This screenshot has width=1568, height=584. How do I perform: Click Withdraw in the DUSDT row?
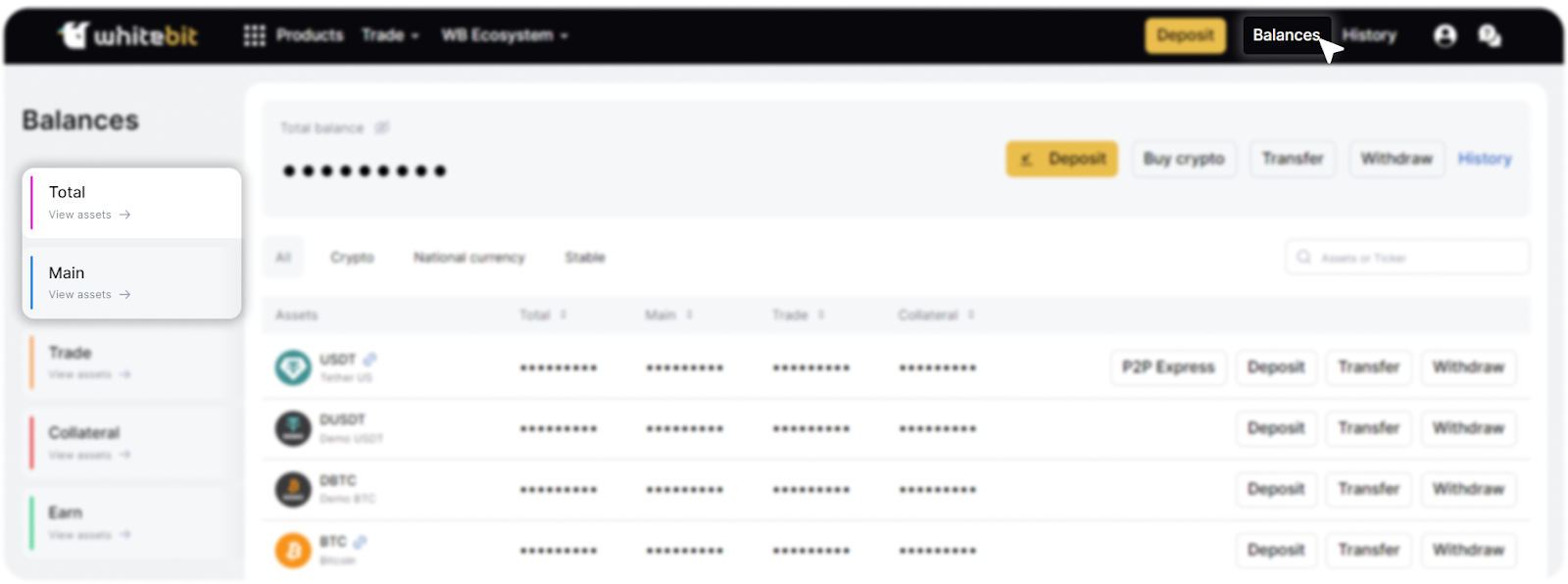1468,428
